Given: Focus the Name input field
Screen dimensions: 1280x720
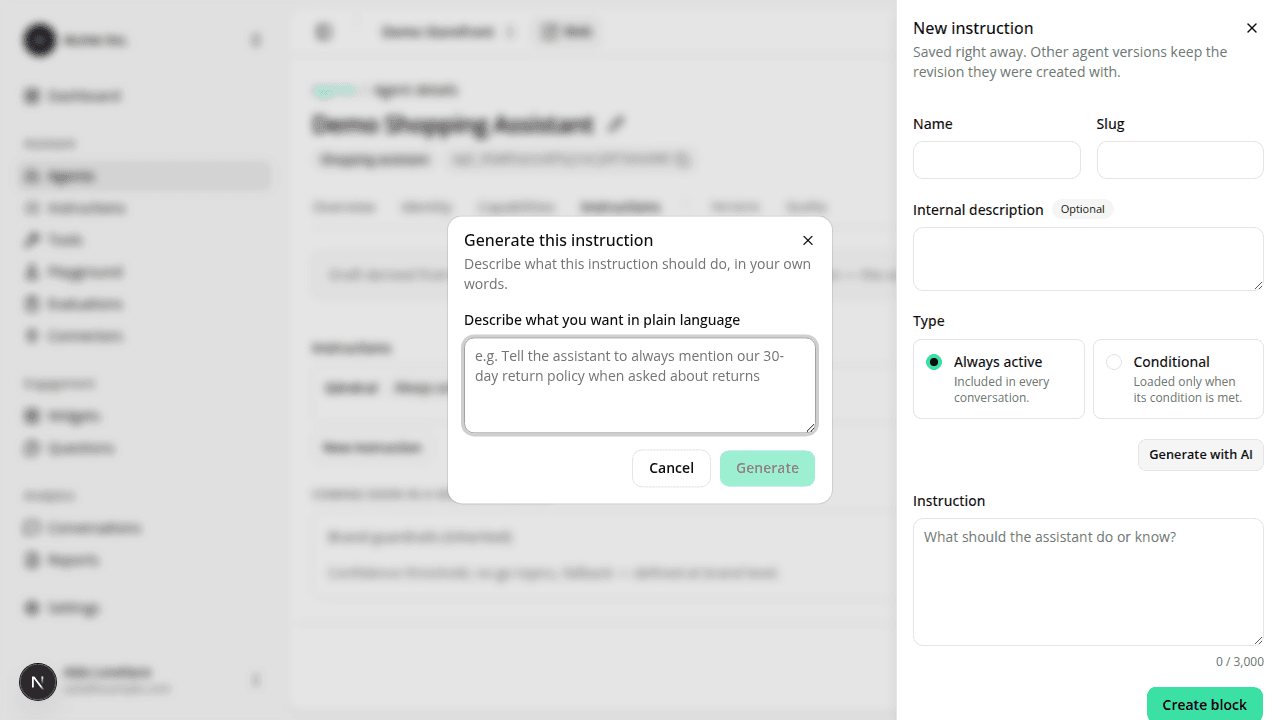Looking at the screenshot, I should coord(997,160).
